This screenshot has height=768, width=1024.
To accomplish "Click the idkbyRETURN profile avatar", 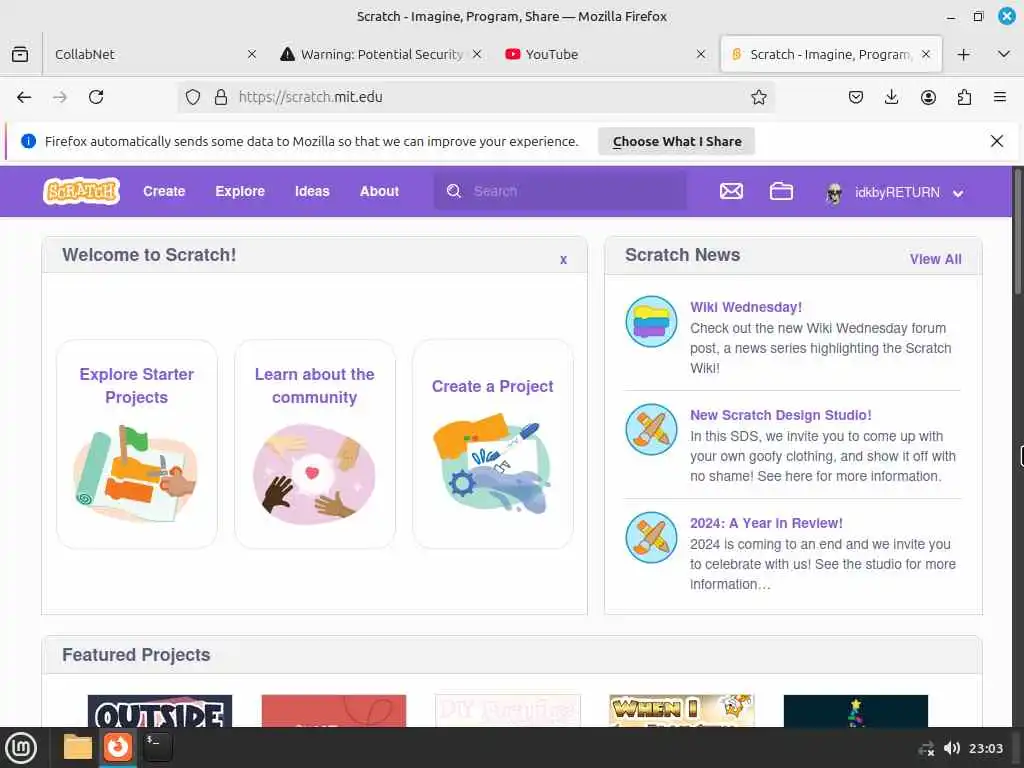I will coord(834,193).
